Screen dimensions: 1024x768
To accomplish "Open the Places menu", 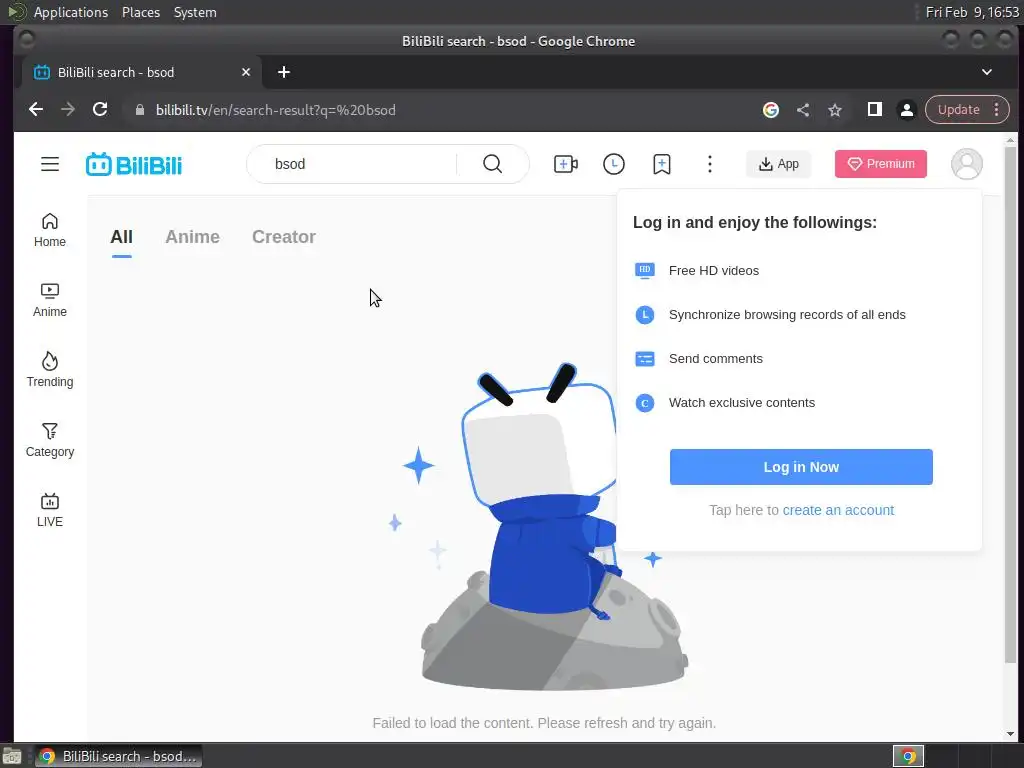I will [x=140, y=12].
